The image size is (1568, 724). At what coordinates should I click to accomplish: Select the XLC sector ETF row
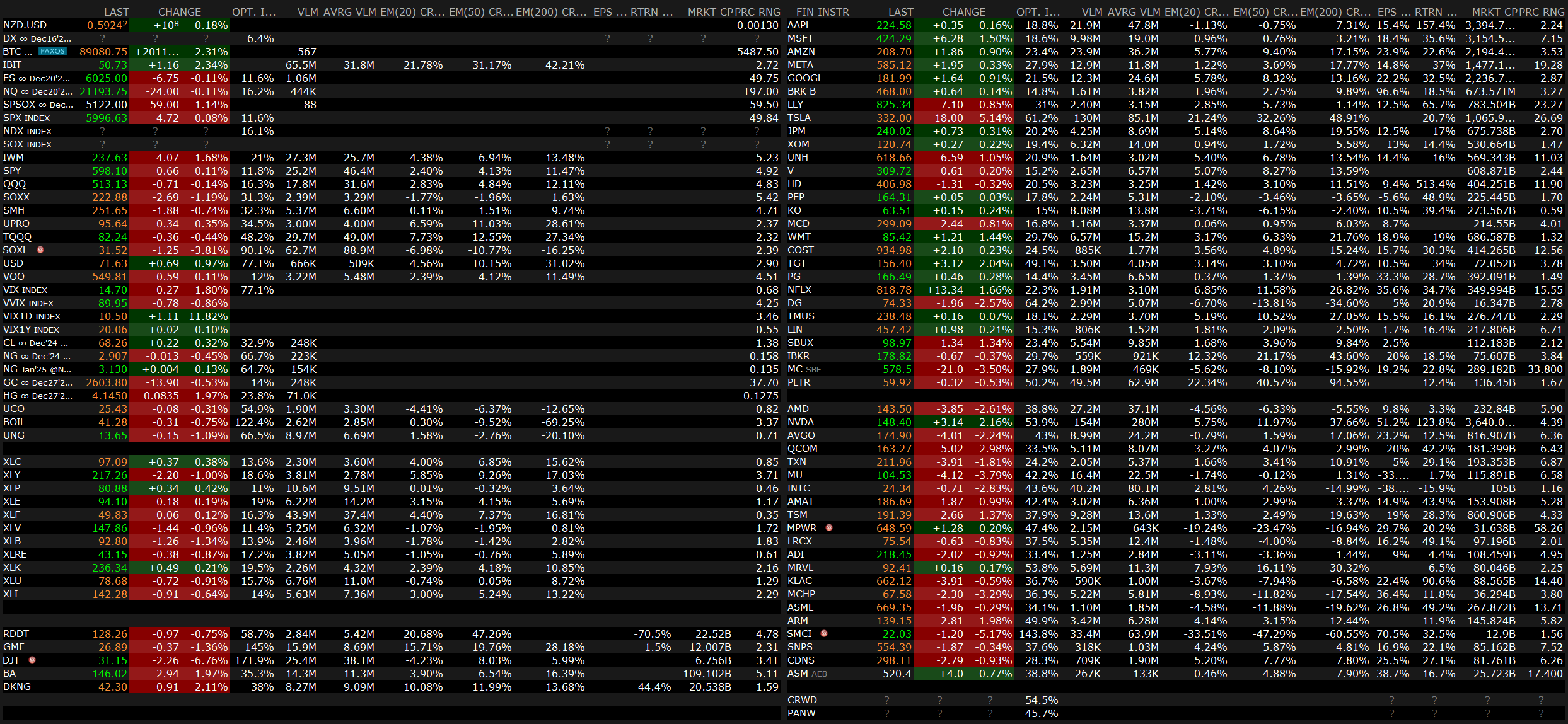(391, 462)
